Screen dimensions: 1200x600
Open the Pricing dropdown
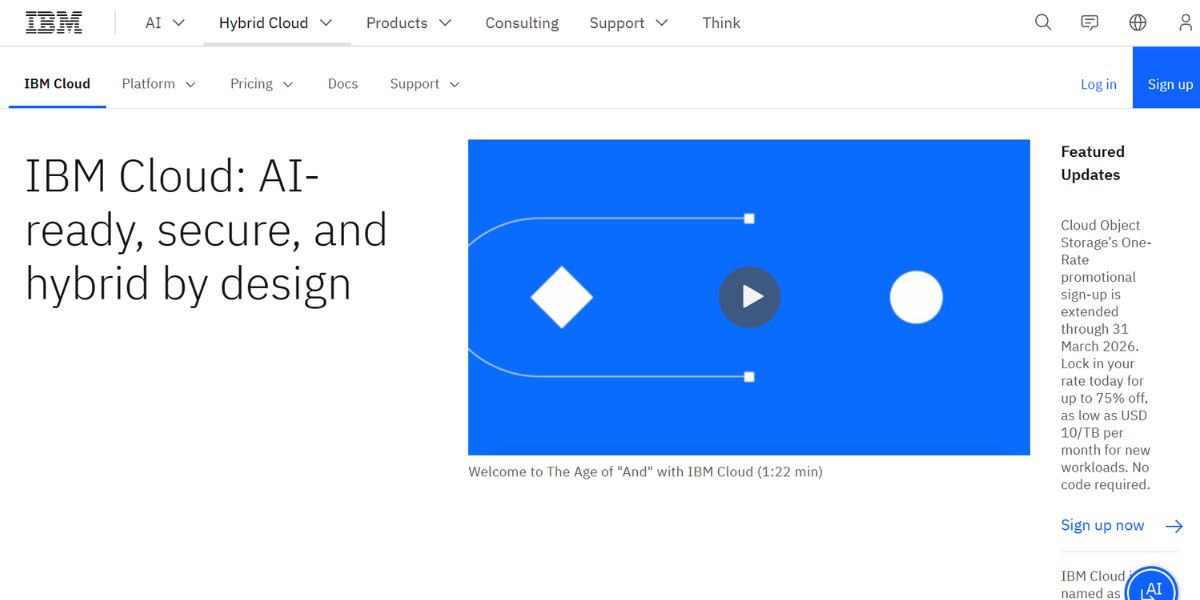click(262, 84)
